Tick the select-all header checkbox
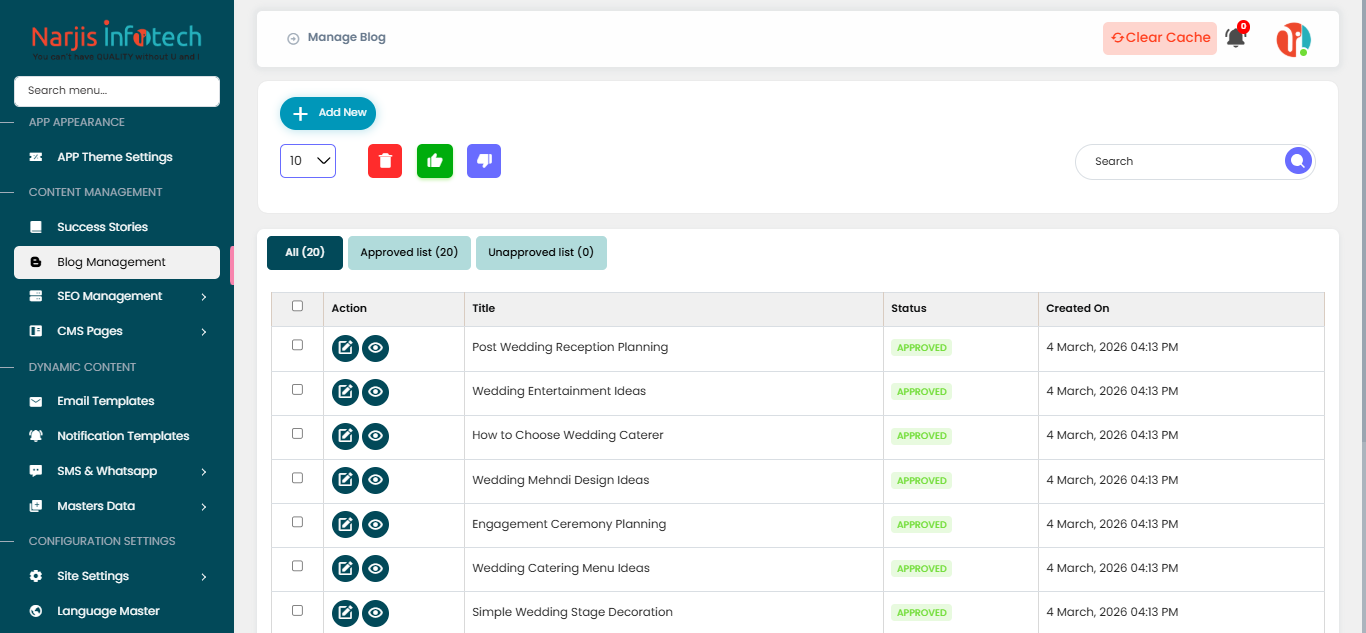Image resolution: width=1366 pixels, height=633 pixels. tap(297, 306)
